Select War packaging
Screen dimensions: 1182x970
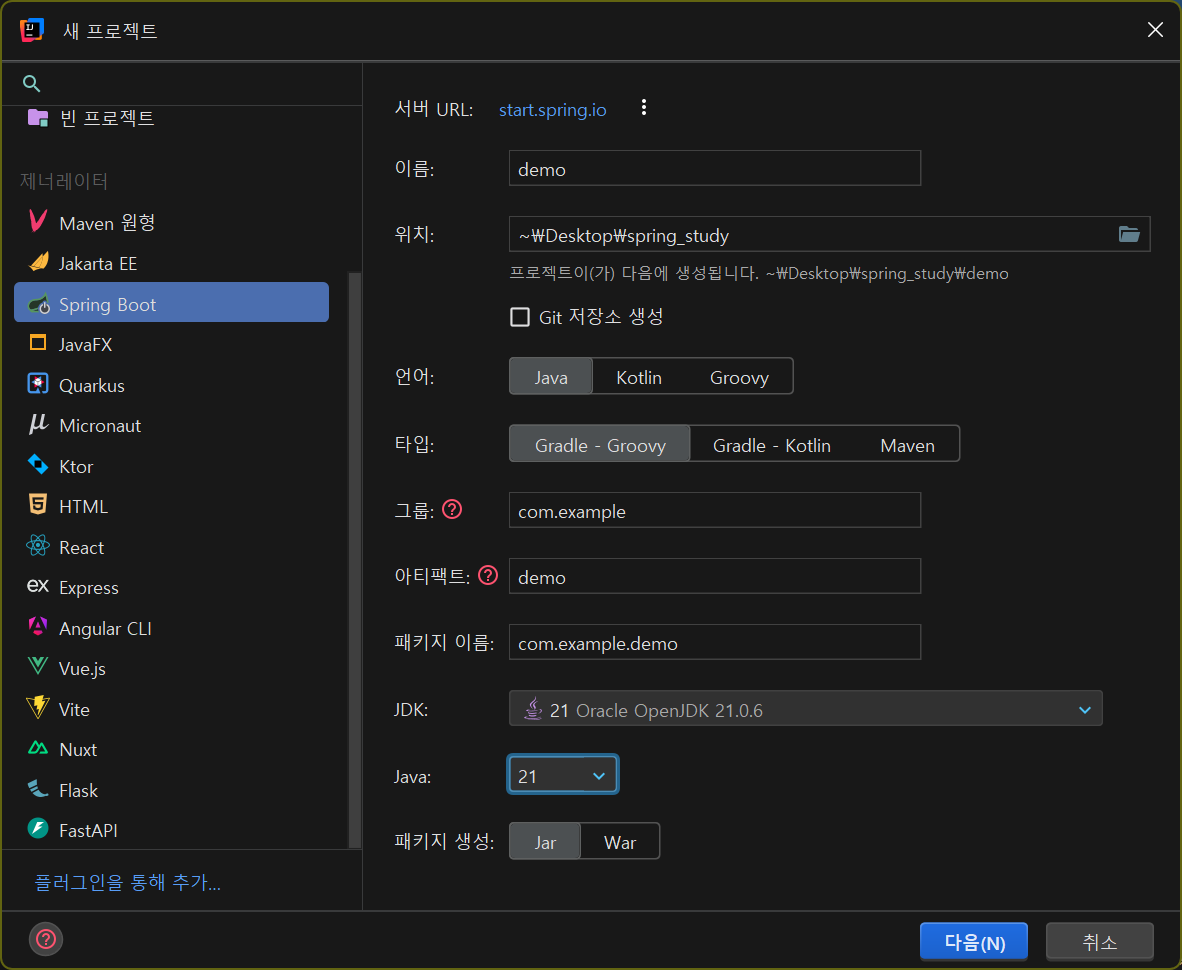click(620, 842)
